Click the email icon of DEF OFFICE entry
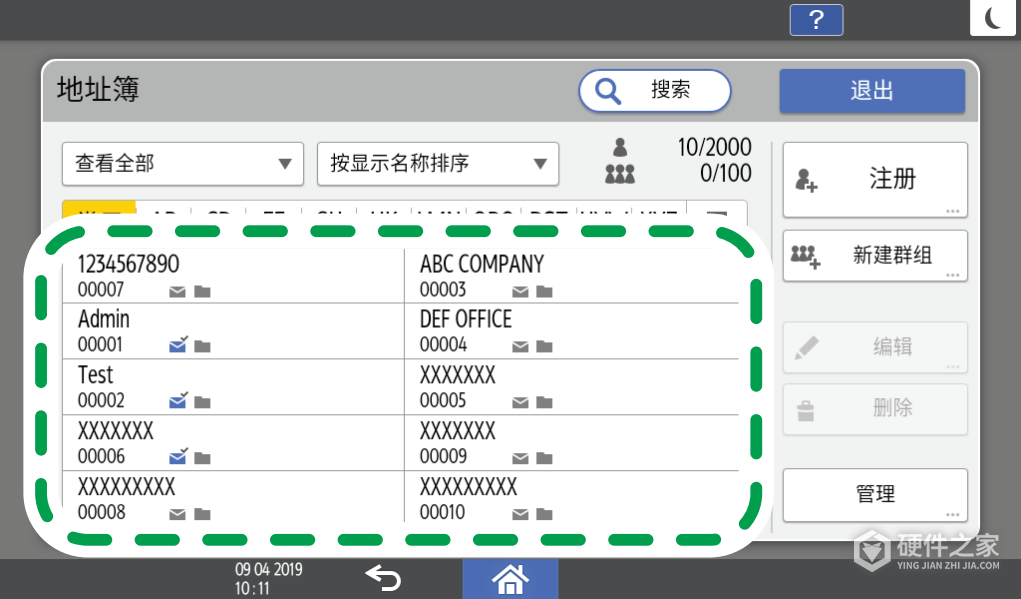The image size is (1021, 599). (520, 346)
